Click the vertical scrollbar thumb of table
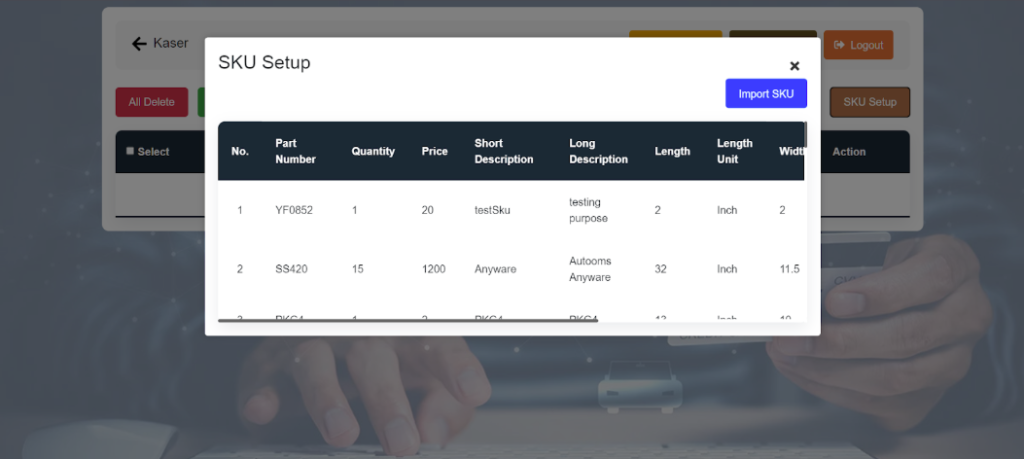Viewport: 1024px width, 459px height. [806, 134]
